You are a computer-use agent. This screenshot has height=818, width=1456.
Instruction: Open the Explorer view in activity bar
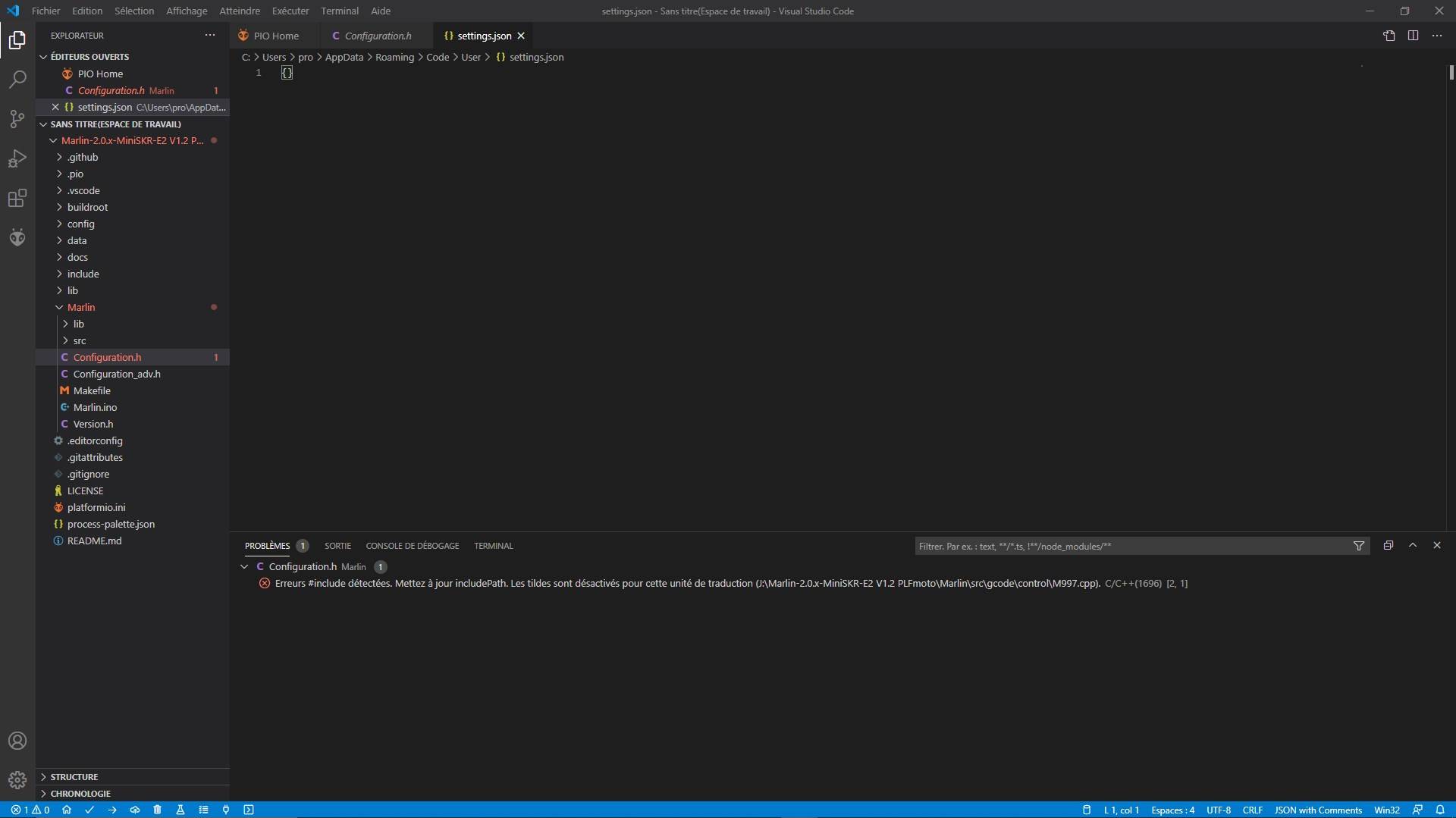point(17,40)
